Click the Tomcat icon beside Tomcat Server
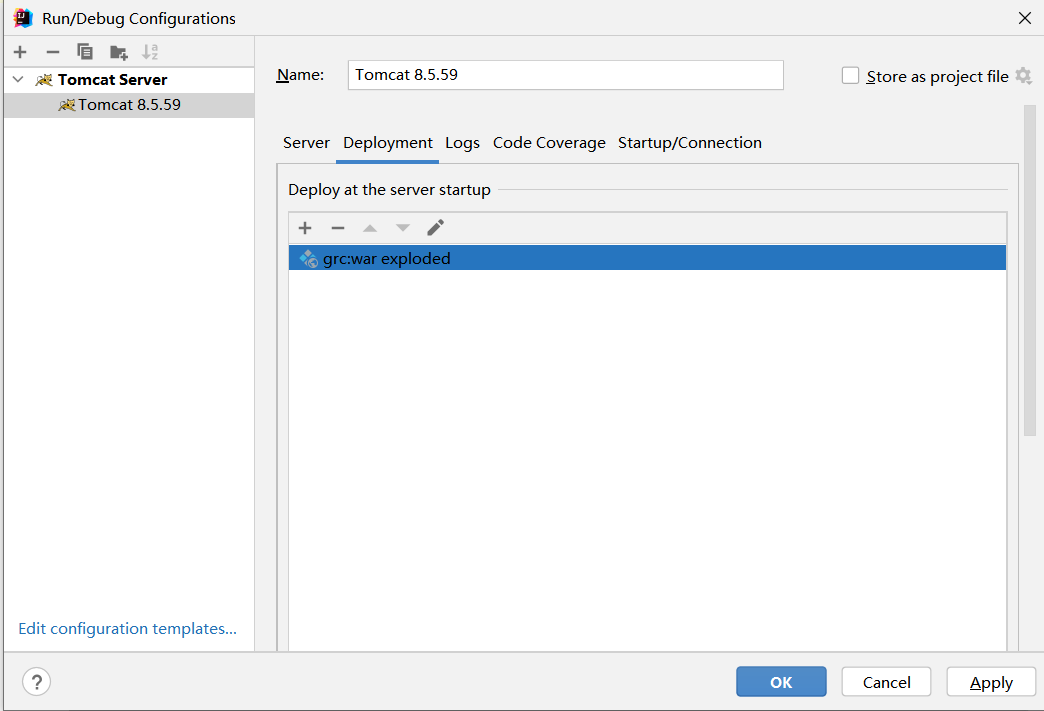 [44, 80]
